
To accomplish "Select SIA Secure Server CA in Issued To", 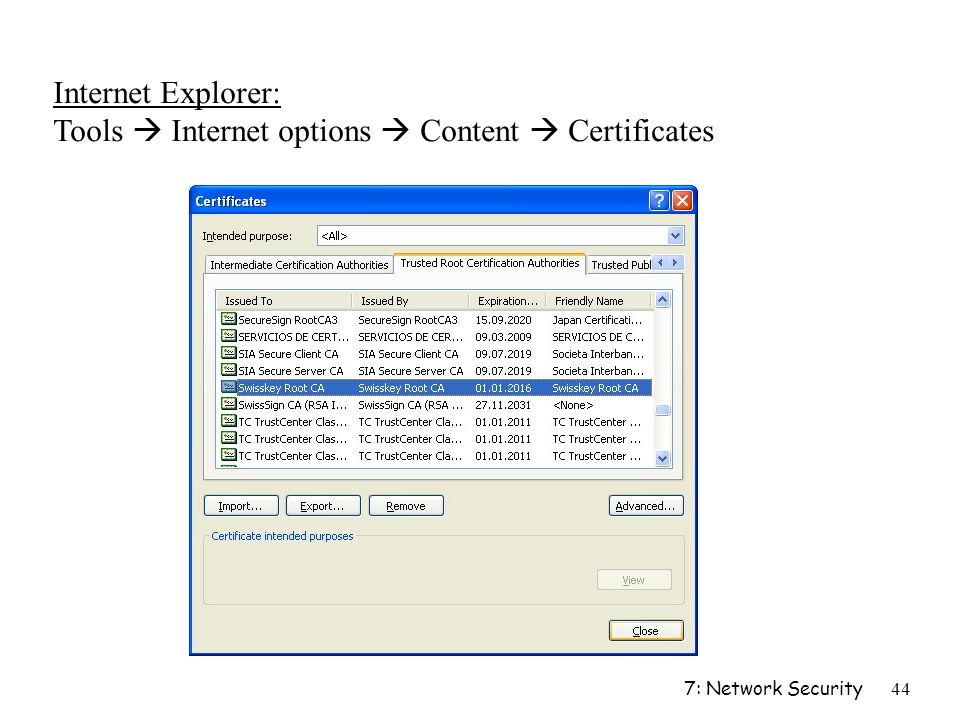I will 291,371.
